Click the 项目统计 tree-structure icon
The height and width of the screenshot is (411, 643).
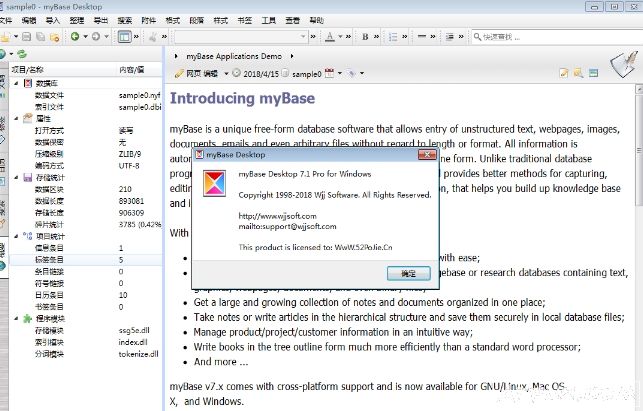(27, 236)
